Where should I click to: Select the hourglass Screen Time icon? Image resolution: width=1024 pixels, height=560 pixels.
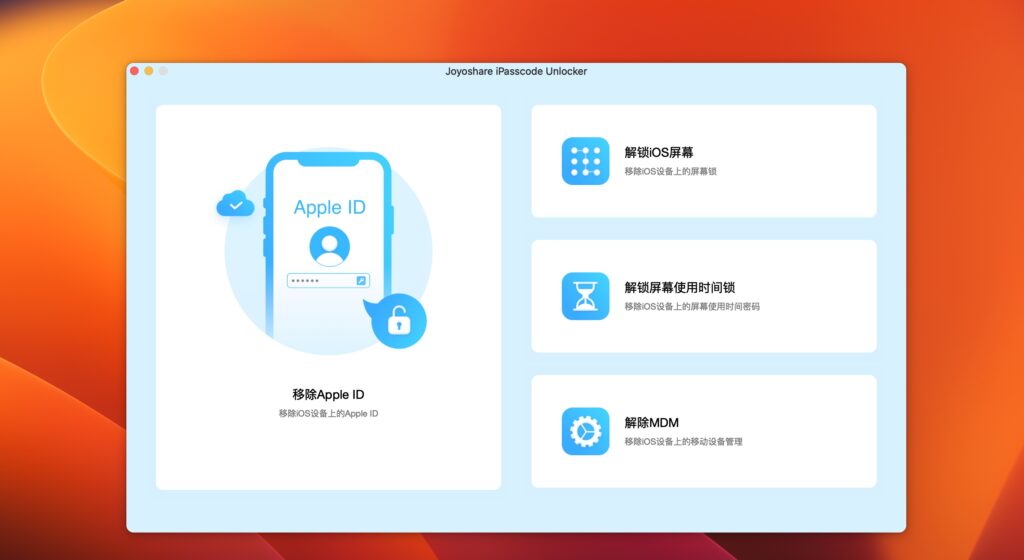click(x=585, y=296)
